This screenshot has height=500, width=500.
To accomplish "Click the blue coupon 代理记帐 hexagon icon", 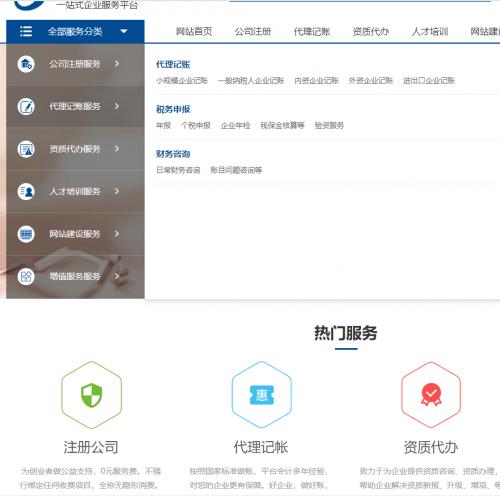I will 262,395.
